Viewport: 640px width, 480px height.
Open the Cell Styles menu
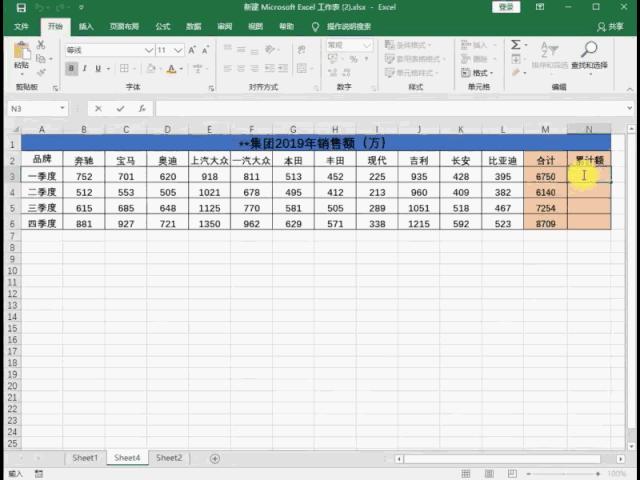point(411,73)
